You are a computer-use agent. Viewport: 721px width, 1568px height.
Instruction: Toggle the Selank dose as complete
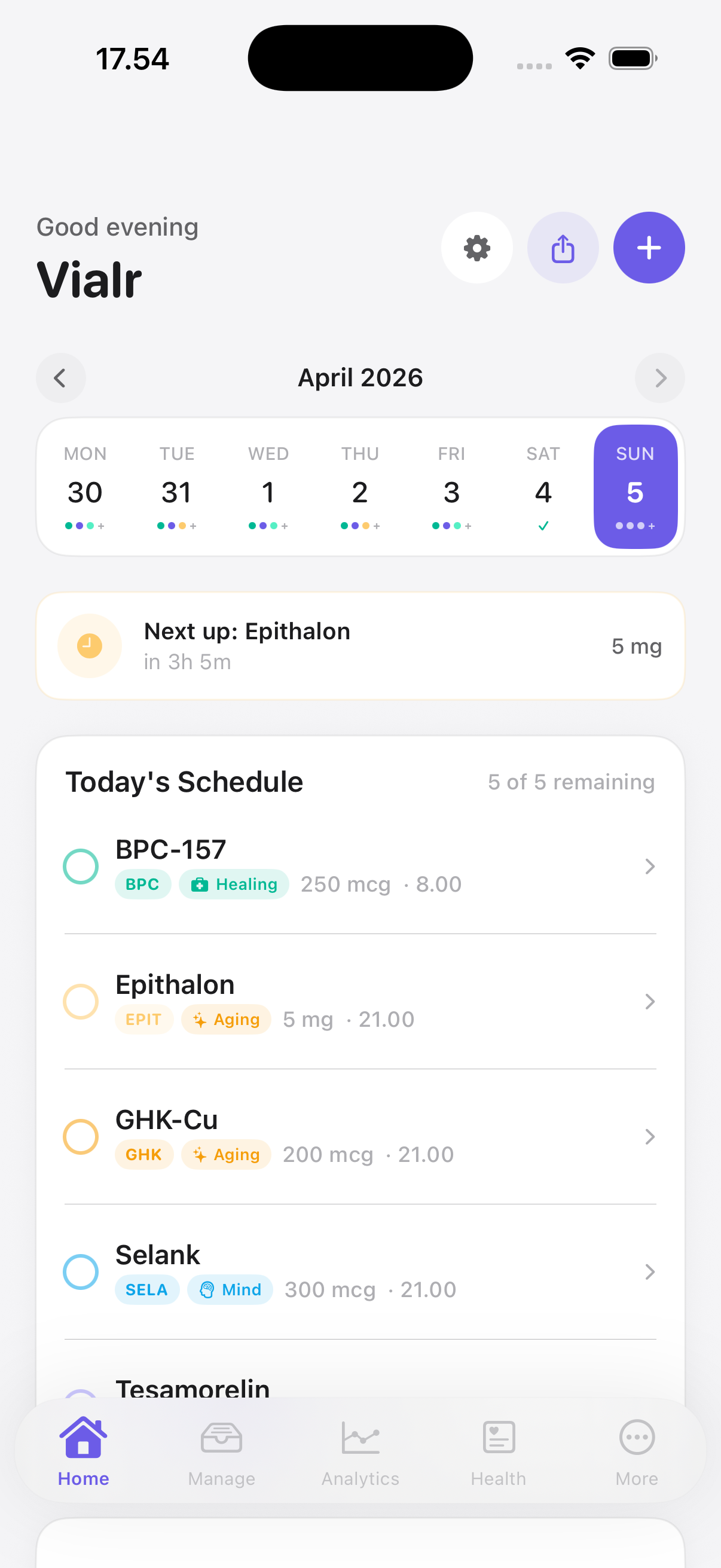pyautogui.click(x=81, y=1271)
